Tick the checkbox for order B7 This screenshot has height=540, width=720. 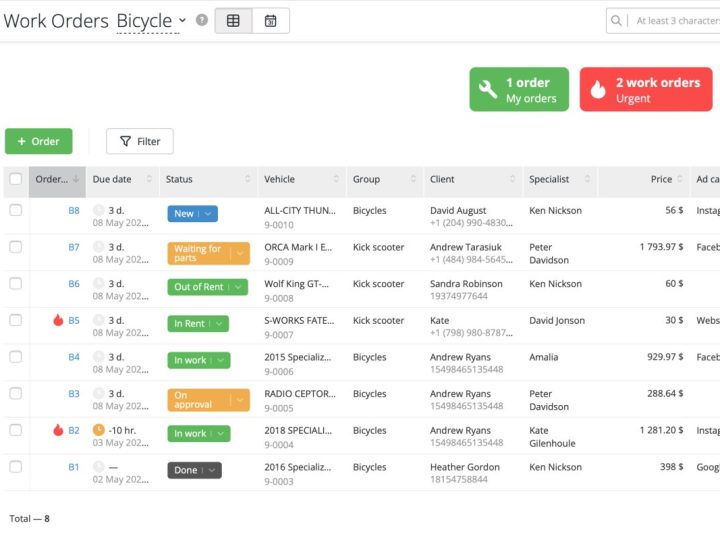(x=16, y=247)
